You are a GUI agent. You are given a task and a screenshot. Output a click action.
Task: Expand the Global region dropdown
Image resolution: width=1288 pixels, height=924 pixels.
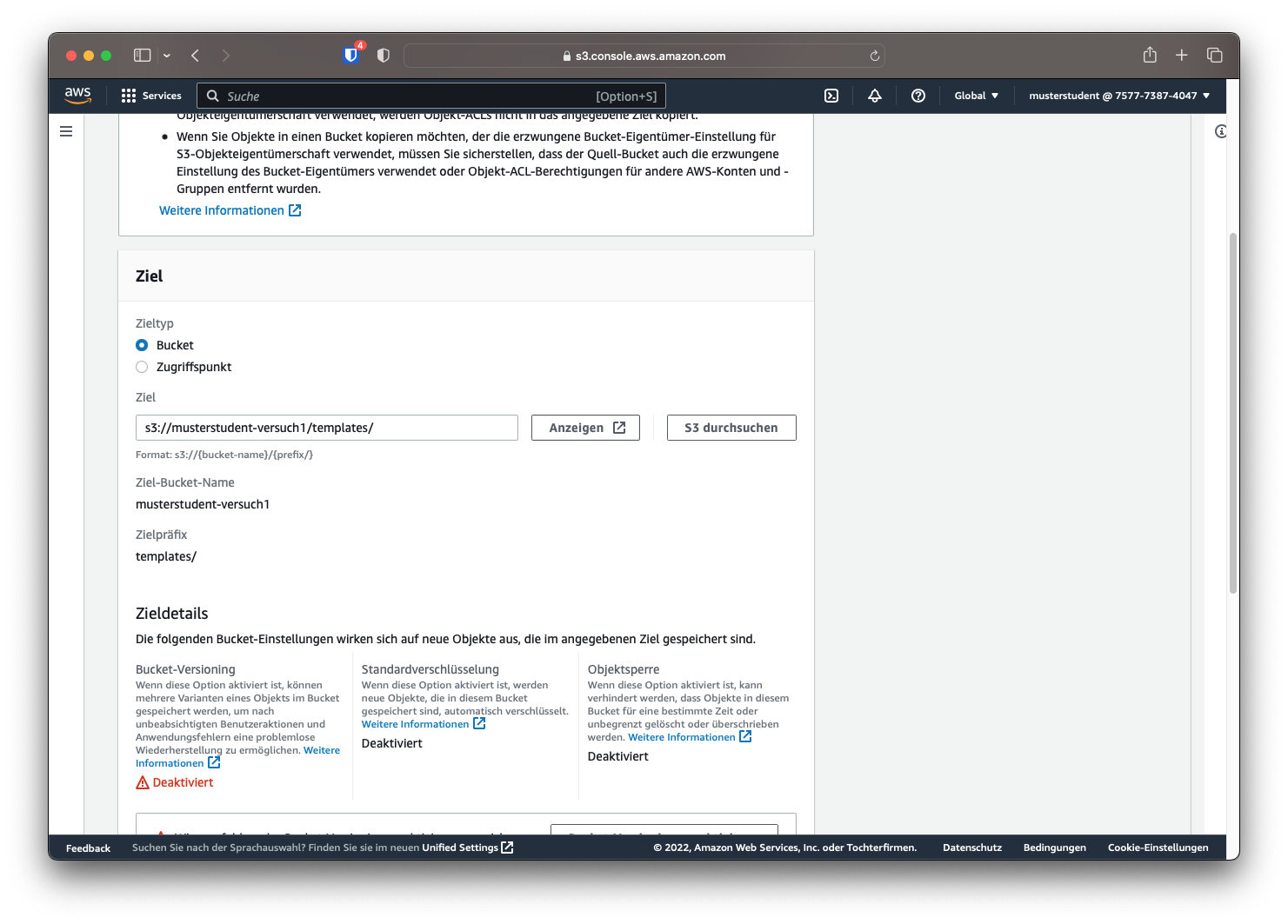pos(977,96)
